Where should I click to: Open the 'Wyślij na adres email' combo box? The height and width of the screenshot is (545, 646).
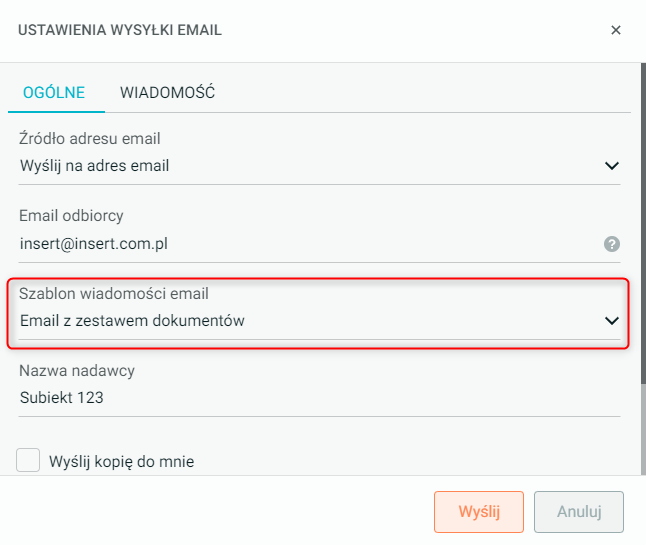click(x=300, y=166)
